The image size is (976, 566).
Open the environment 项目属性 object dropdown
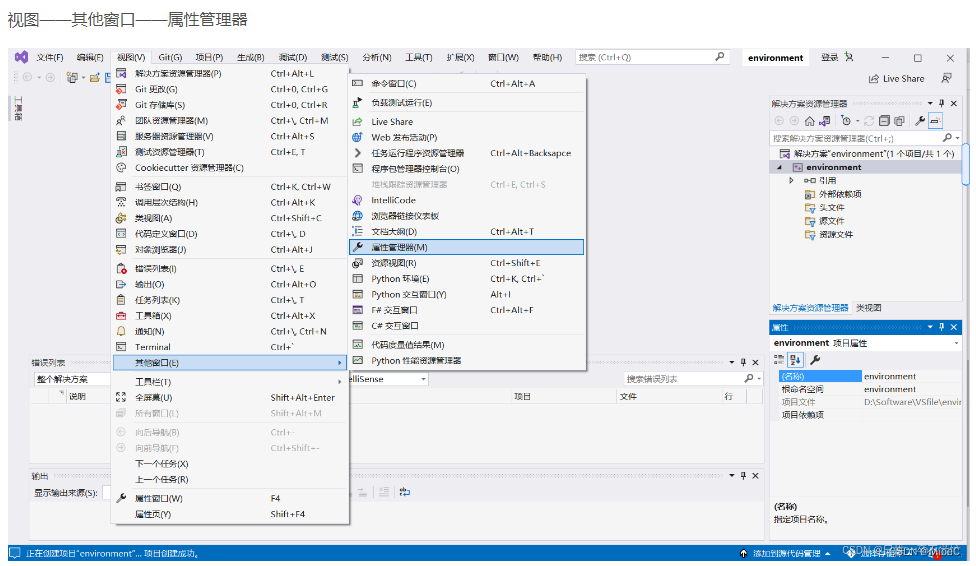click(x=956, y=343)
